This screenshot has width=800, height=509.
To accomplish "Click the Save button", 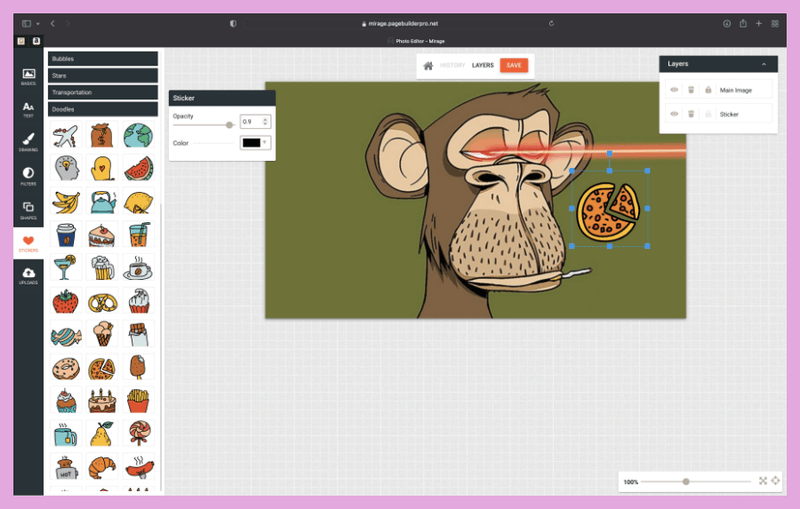I will tap(514, 65).
